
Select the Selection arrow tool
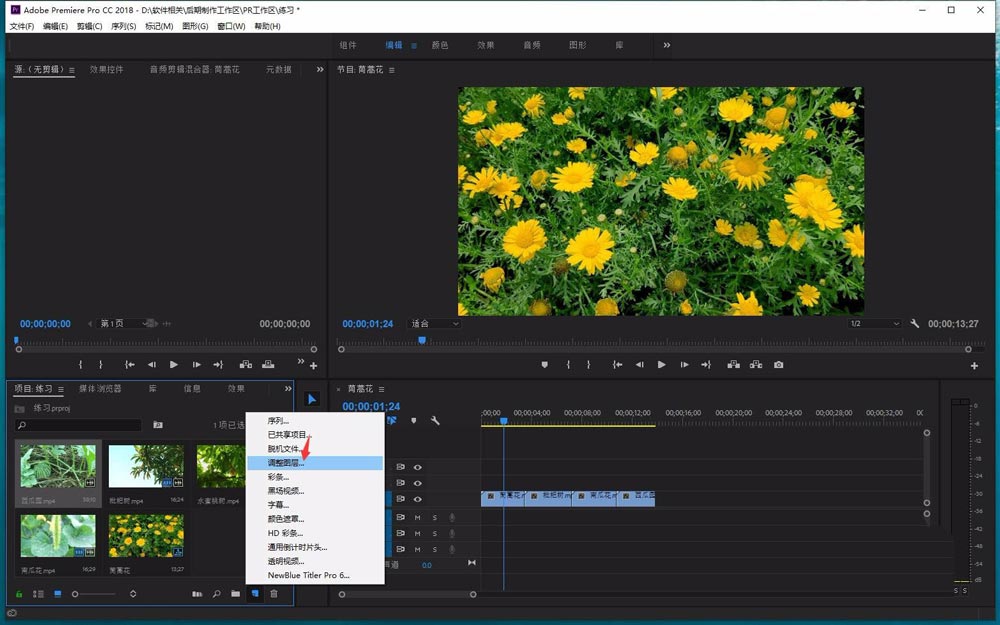point(312,399)
